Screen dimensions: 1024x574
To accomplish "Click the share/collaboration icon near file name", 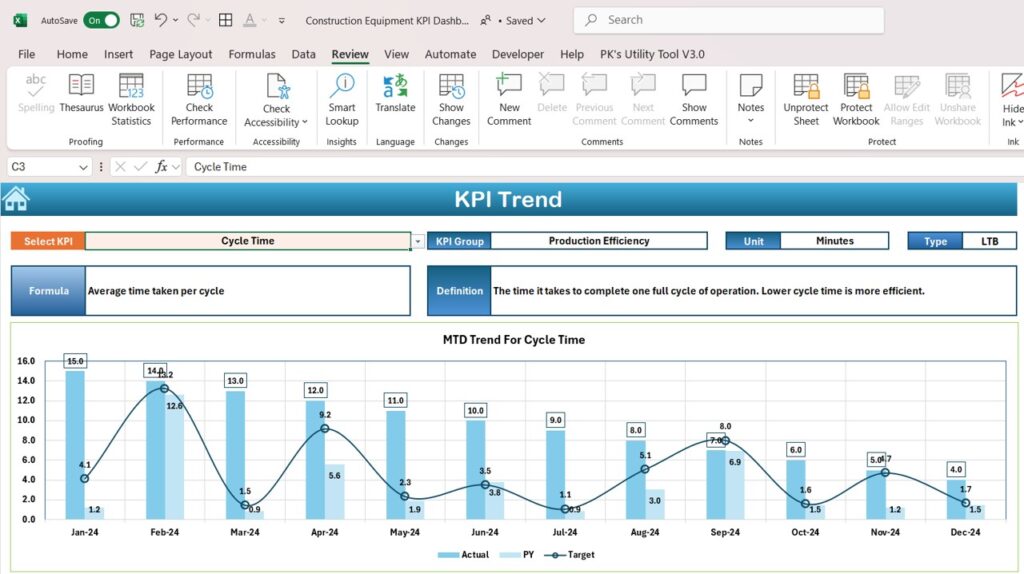I will coord(485,21).
